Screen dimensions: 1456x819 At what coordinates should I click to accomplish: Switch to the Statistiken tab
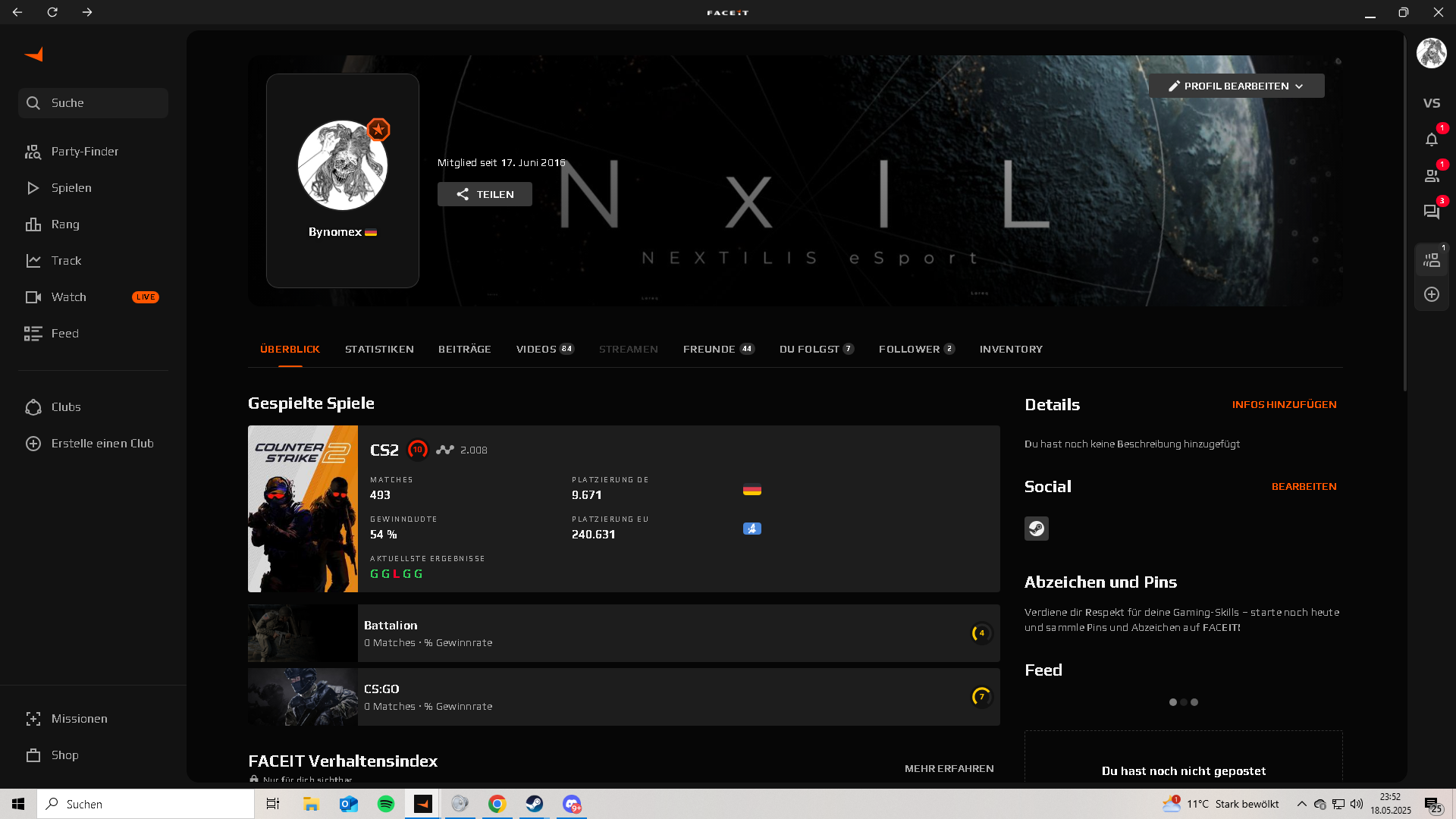379,349
